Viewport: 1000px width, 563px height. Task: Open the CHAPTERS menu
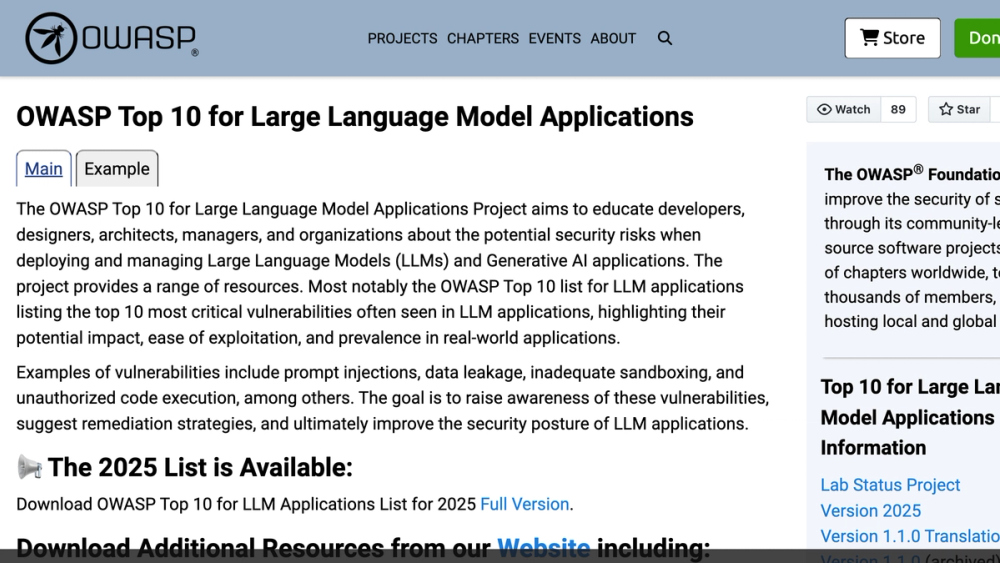483,38
